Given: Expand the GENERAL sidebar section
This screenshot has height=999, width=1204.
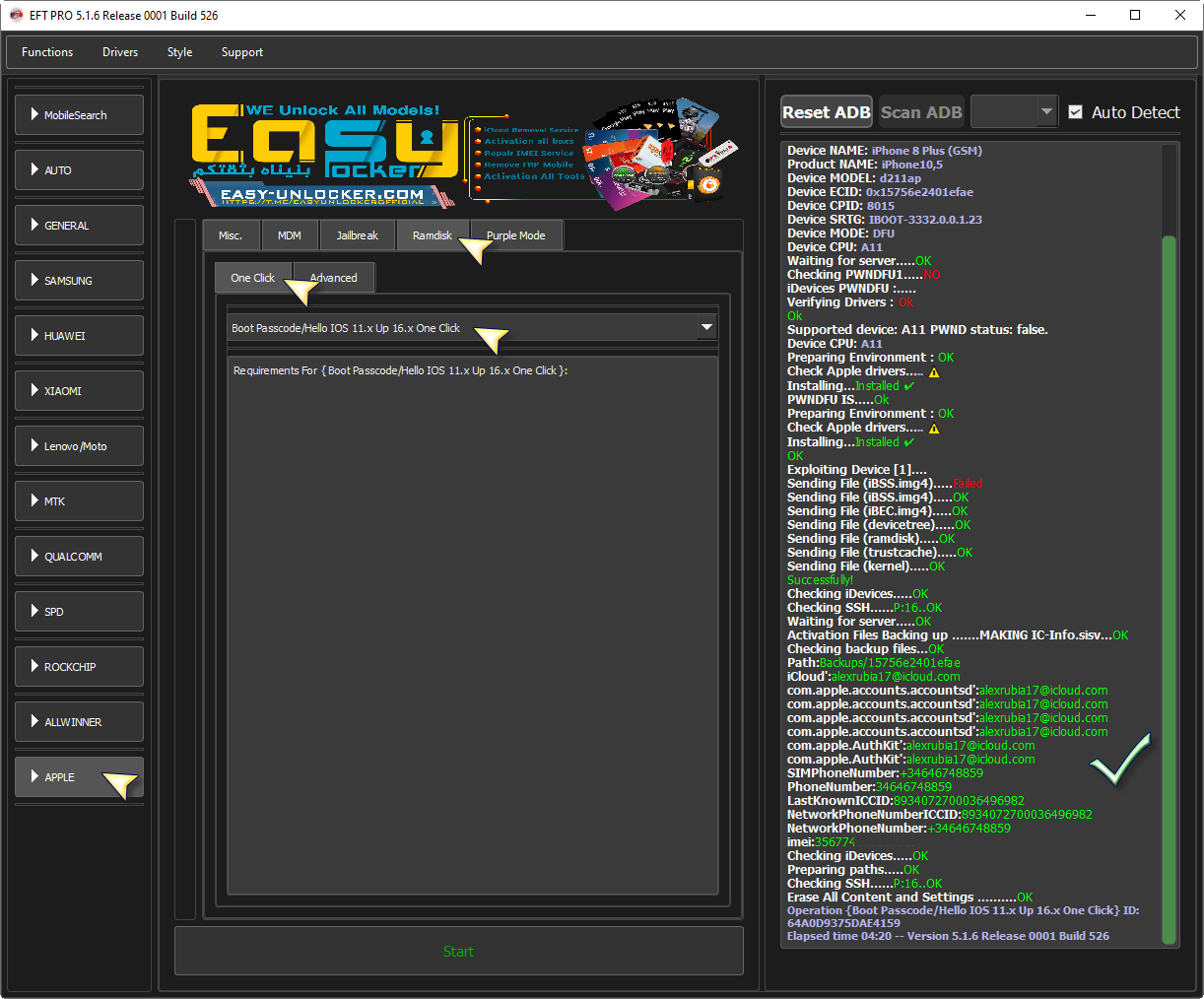Looking at the screenshot, I should pos(80,226).
